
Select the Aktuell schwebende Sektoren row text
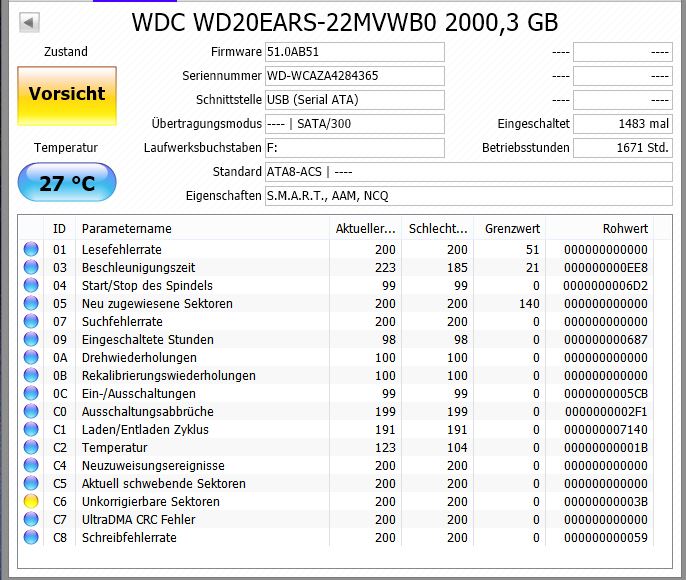(x=164, y=484)
